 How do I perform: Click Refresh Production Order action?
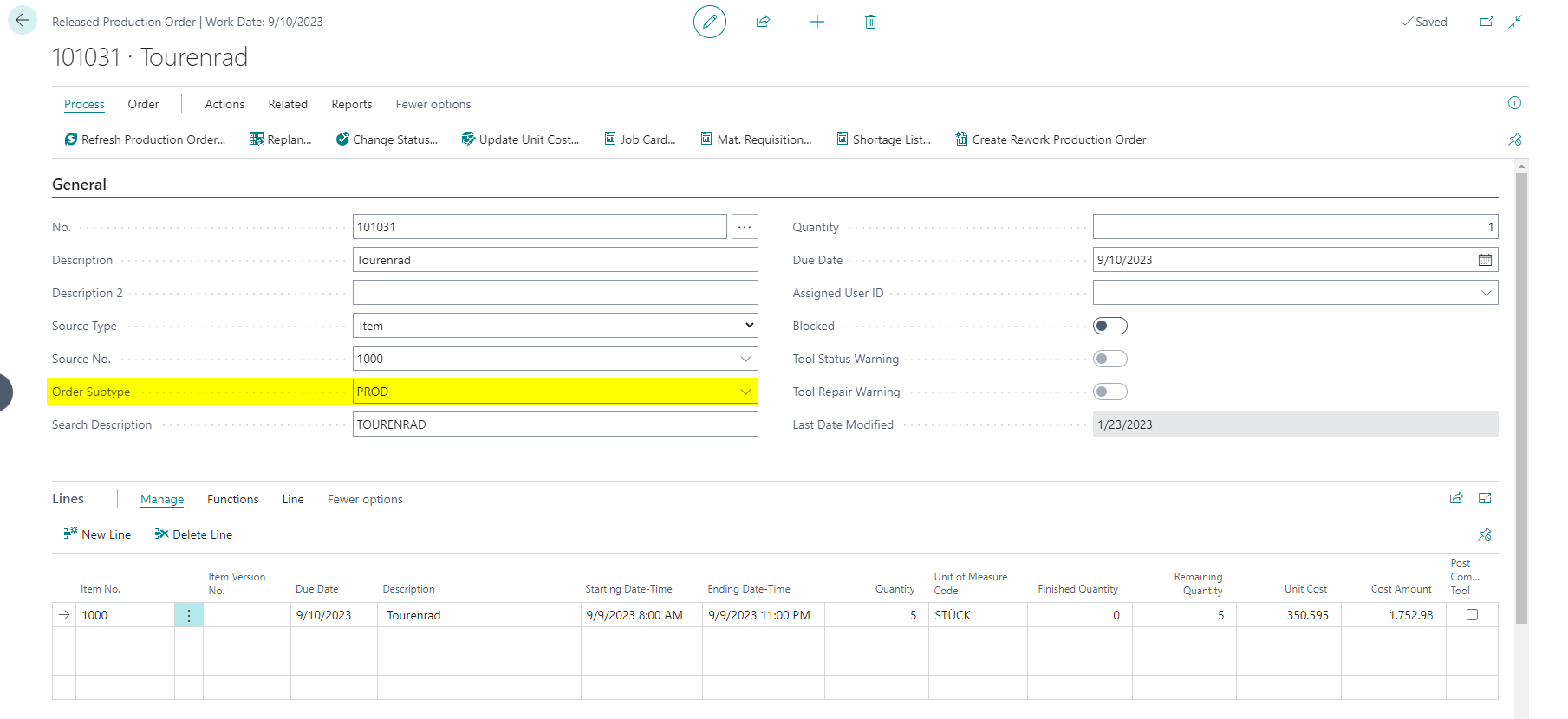click(145, 139)
